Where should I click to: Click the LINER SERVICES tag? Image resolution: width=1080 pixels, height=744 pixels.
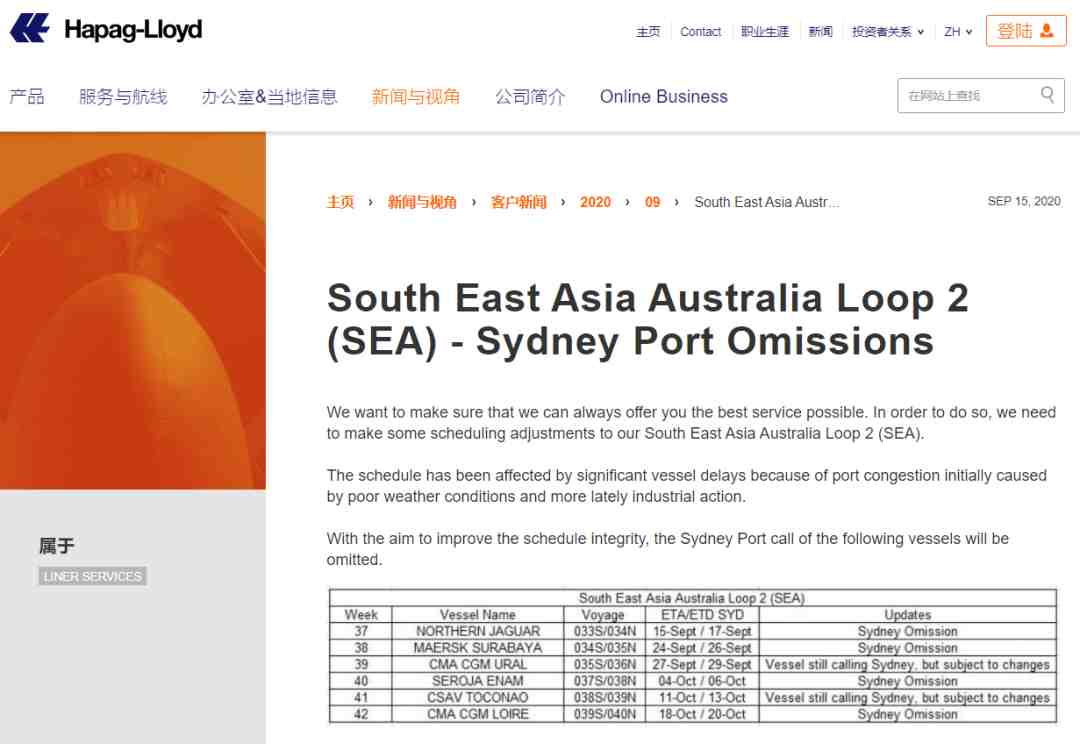92,576
